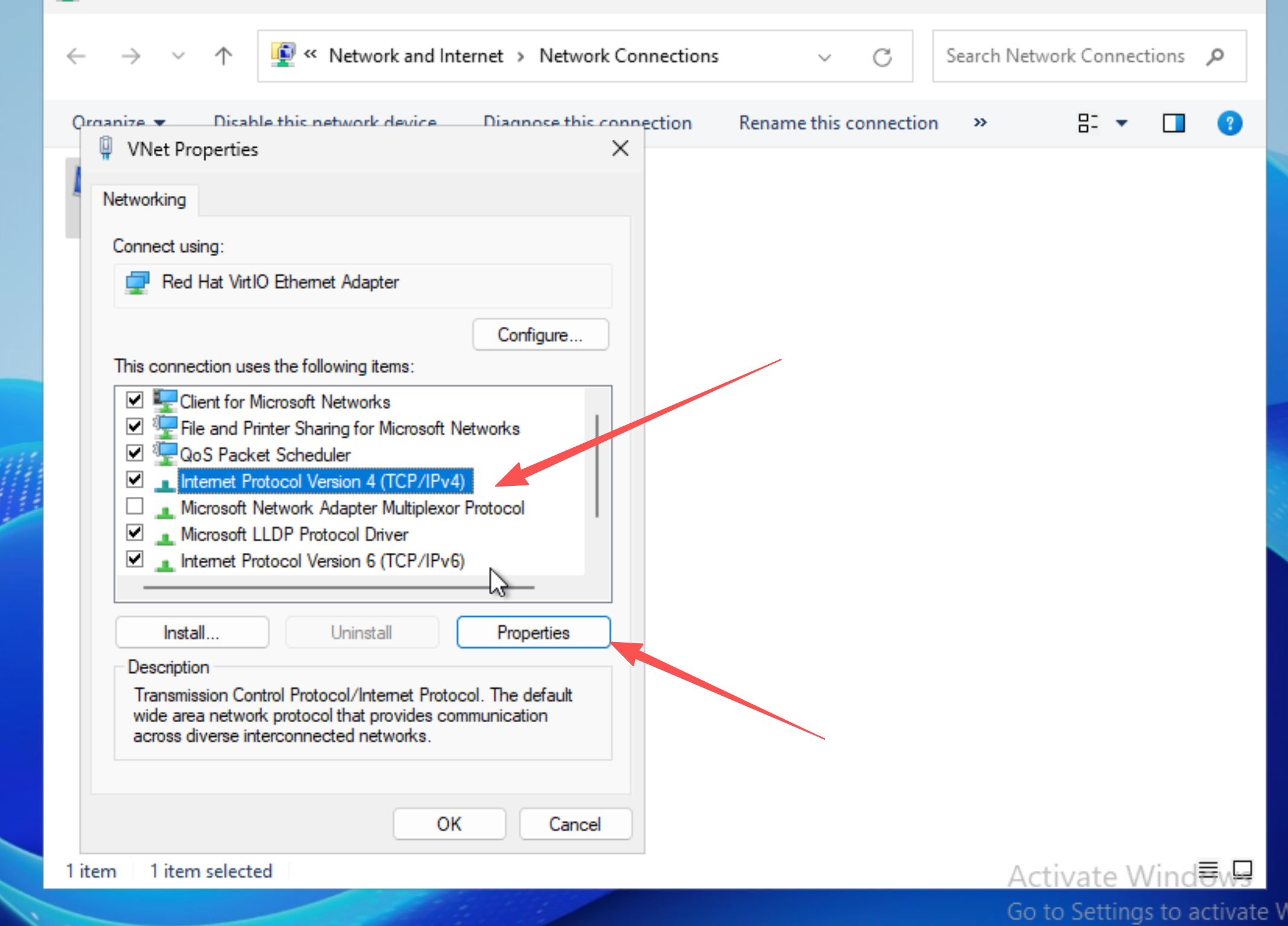Click the VNet Properties title icon
The width and height of the screenshot is (1288, 926).
(106, 148)
